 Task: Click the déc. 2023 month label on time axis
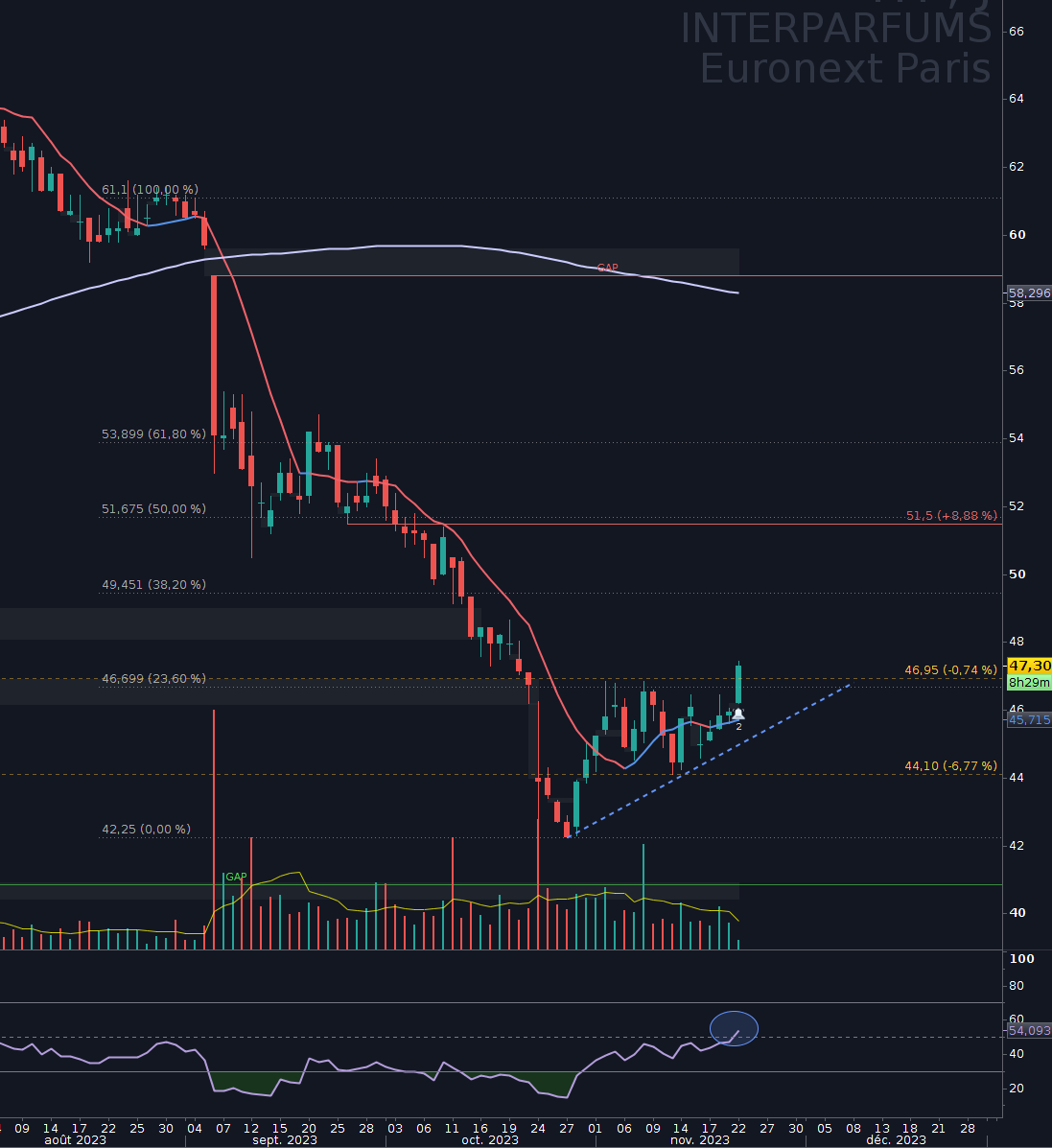pyautogui.click(x=896, y=1140)
